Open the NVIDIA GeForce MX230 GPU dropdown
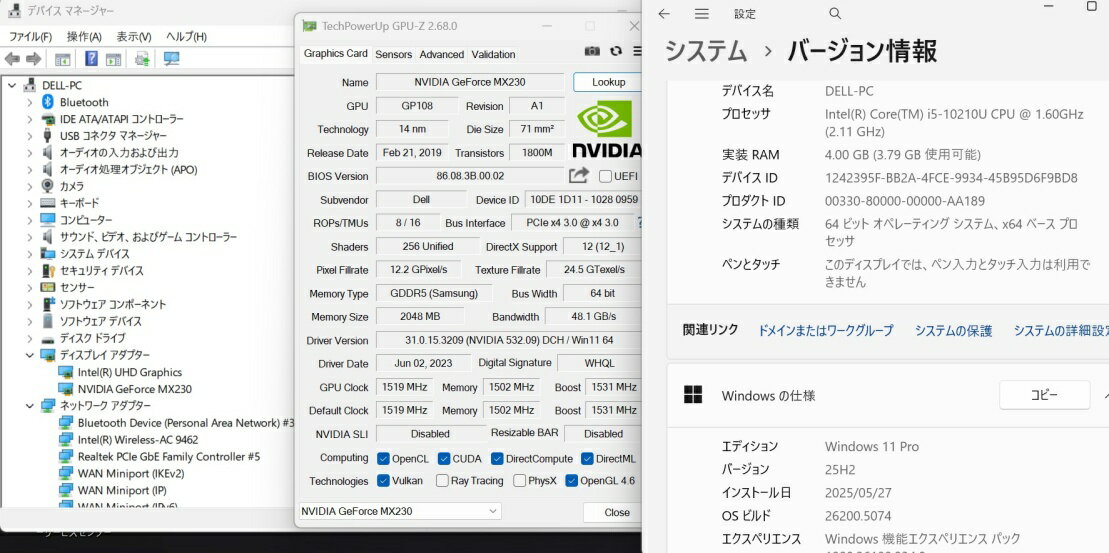Viewport: 1109px width, 553px height. click(x=400, y=512)
